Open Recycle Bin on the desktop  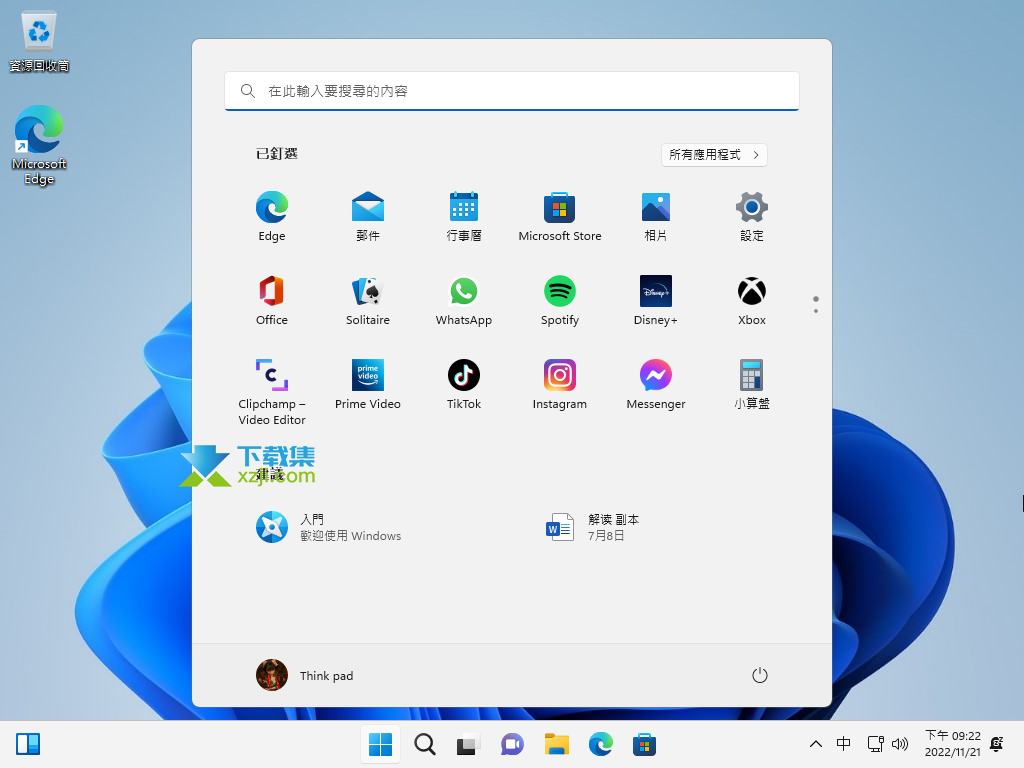39,40
